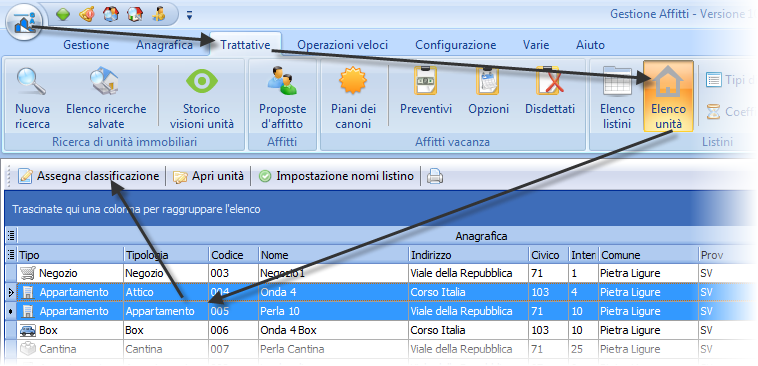758x366 pixels.
Task: Select the 'Onda 4' name cell
Action: (334, 292)
